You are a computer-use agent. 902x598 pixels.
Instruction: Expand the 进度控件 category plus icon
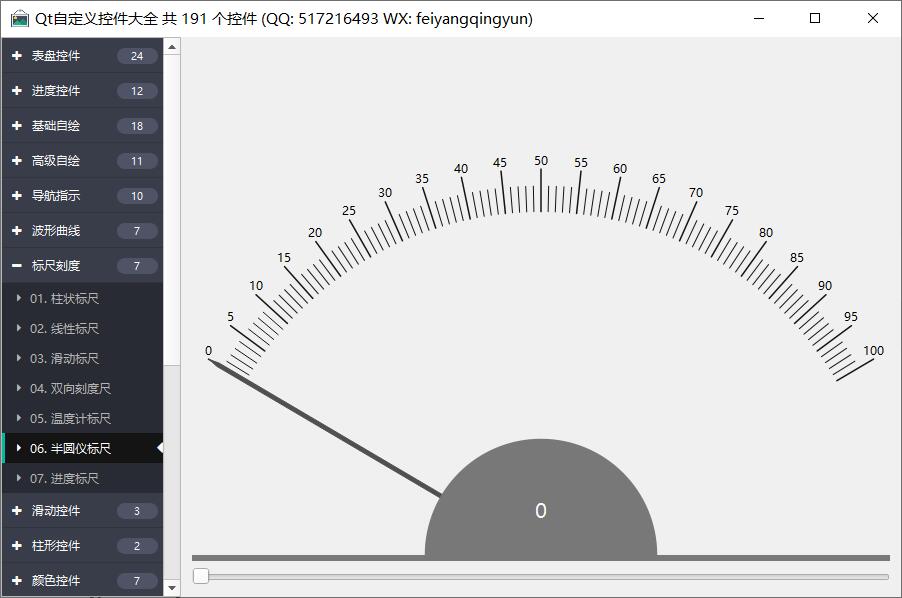tap(17, 91)
